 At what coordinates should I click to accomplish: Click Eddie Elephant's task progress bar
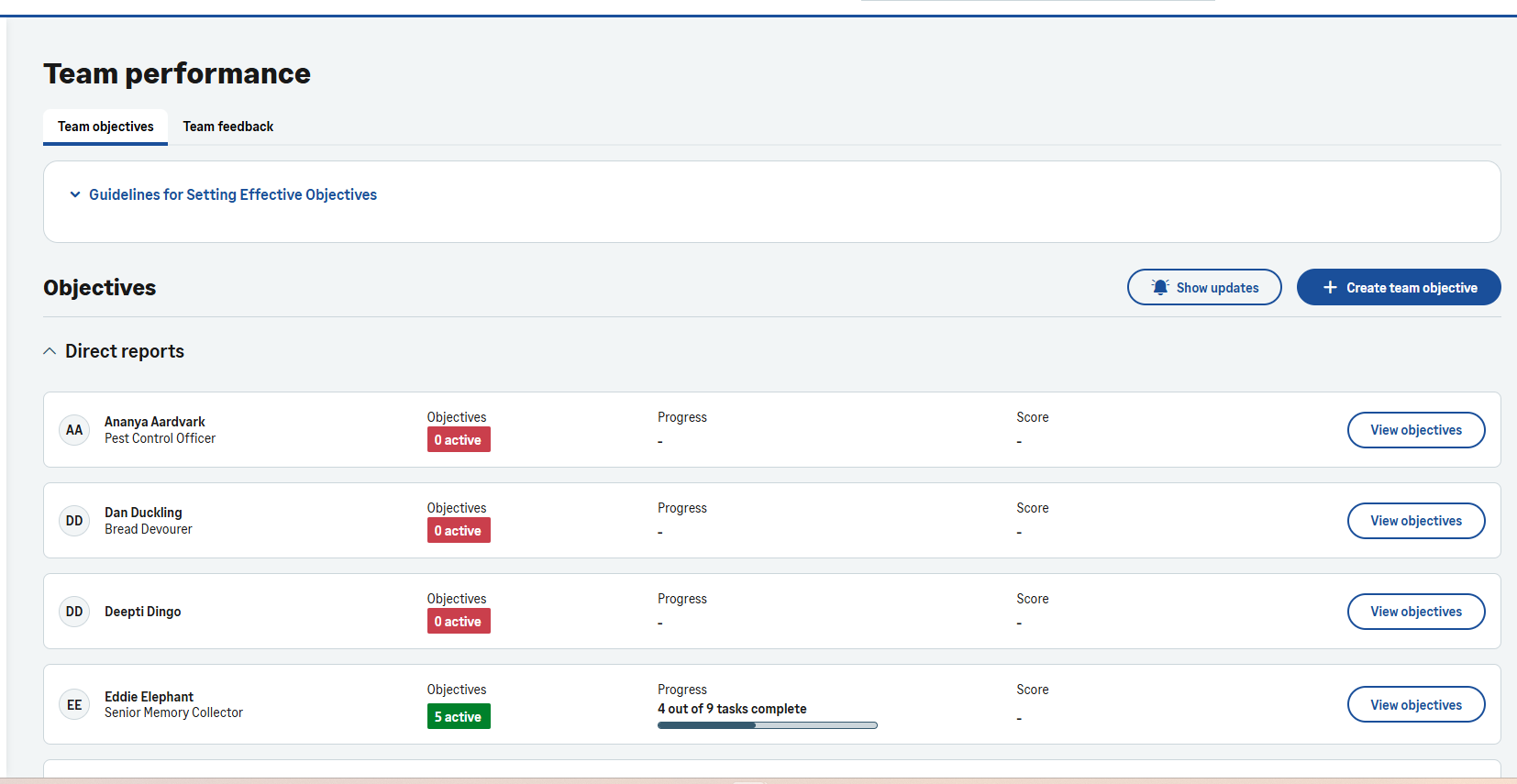767,725
